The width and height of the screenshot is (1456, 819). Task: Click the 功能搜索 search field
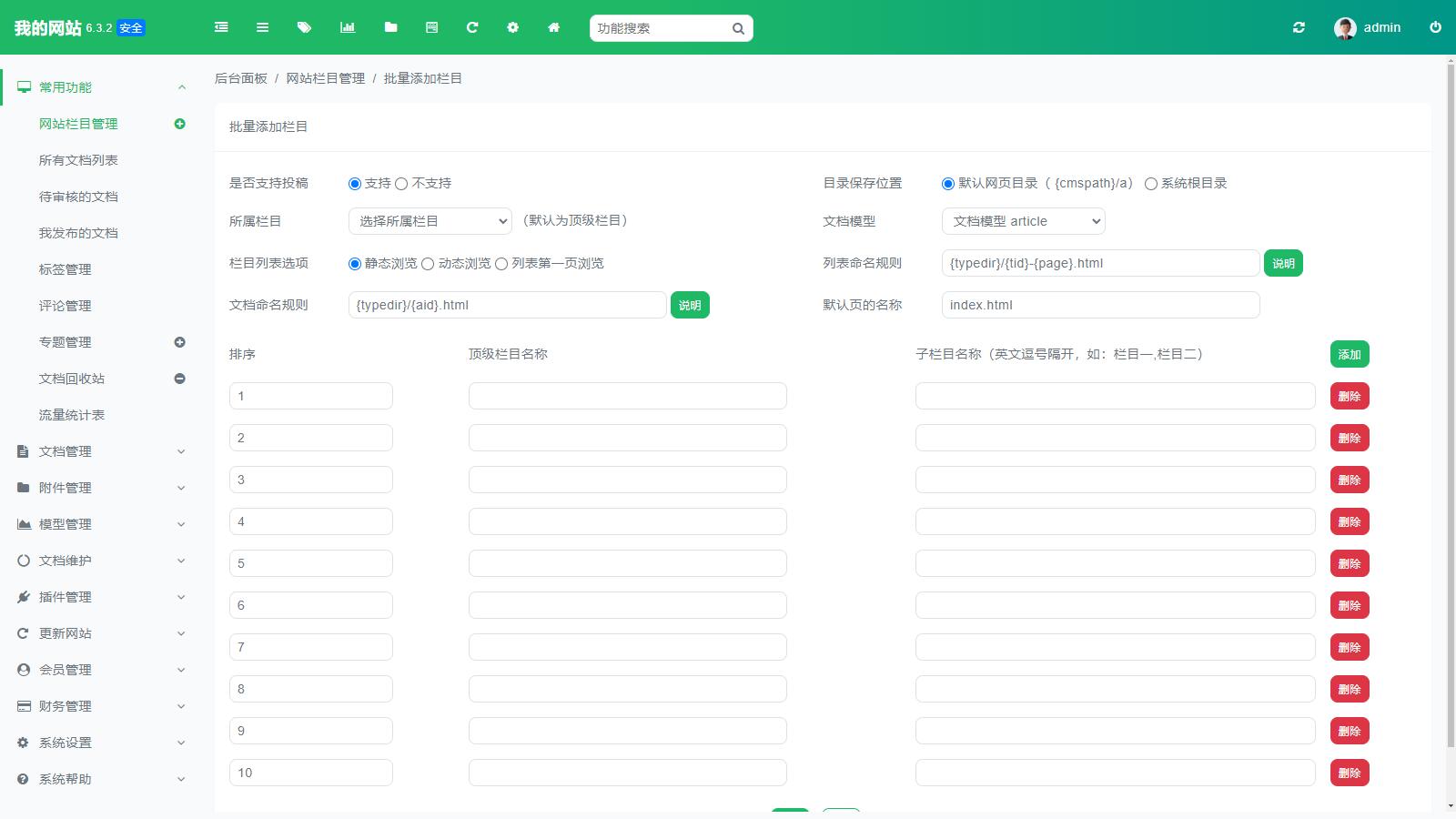(x=660, y=28)
